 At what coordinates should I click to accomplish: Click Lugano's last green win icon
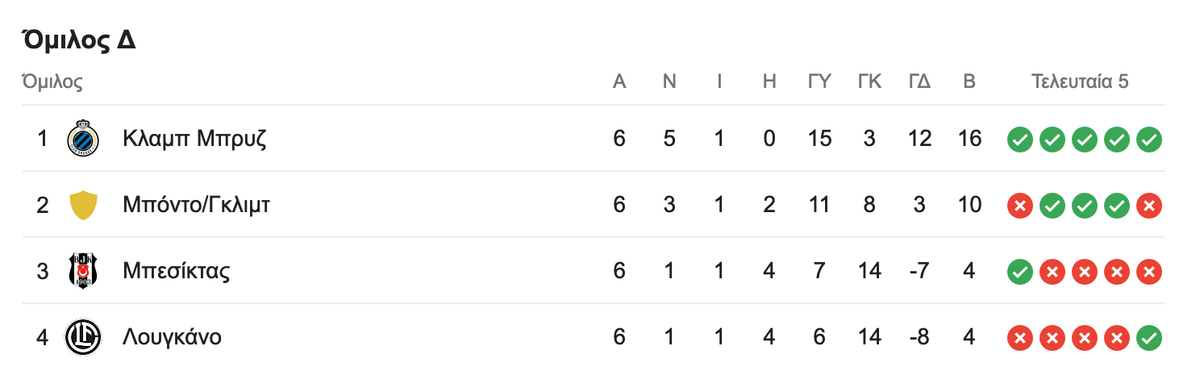[1150, 337]
